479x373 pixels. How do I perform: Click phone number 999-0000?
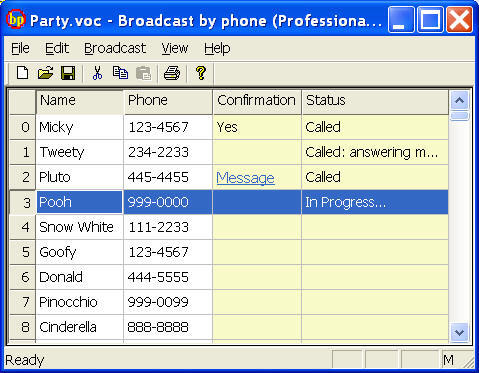click(158, 202)
